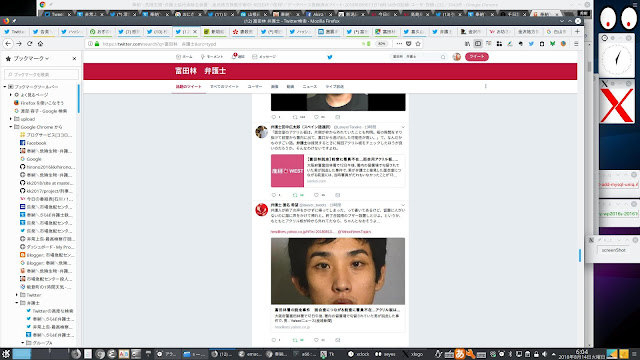The width and height of the screenshot is (640, 360).
Task: Open the caret menu on the Yahoo news tweet
Action: (403, 205)
